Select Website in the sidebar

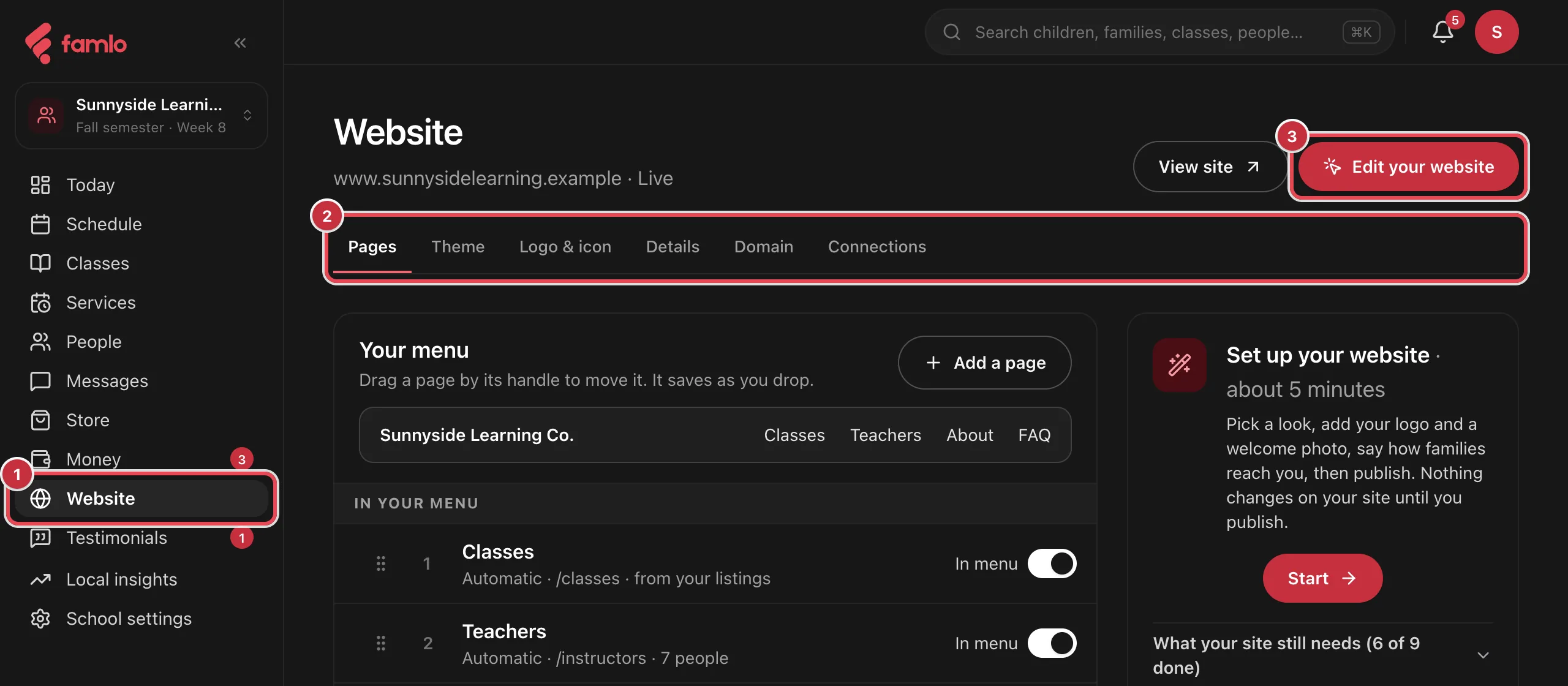tap(141, 499)
